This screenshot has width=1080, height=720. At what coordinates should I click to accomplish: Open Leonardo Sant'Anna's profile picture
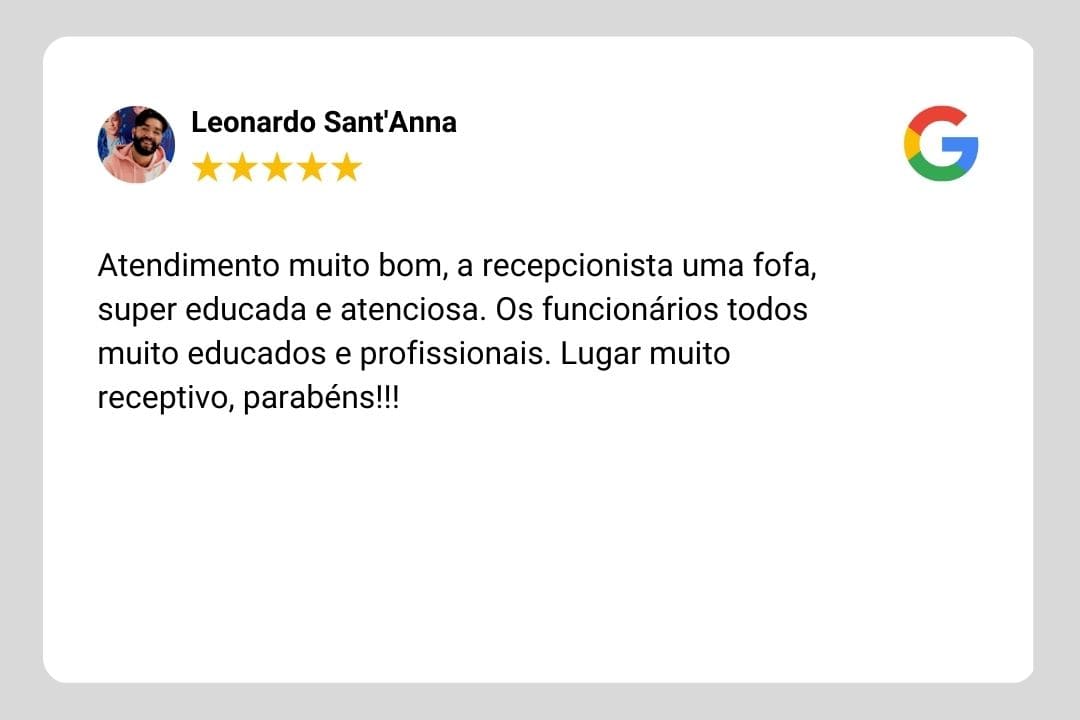pos(136,144)
